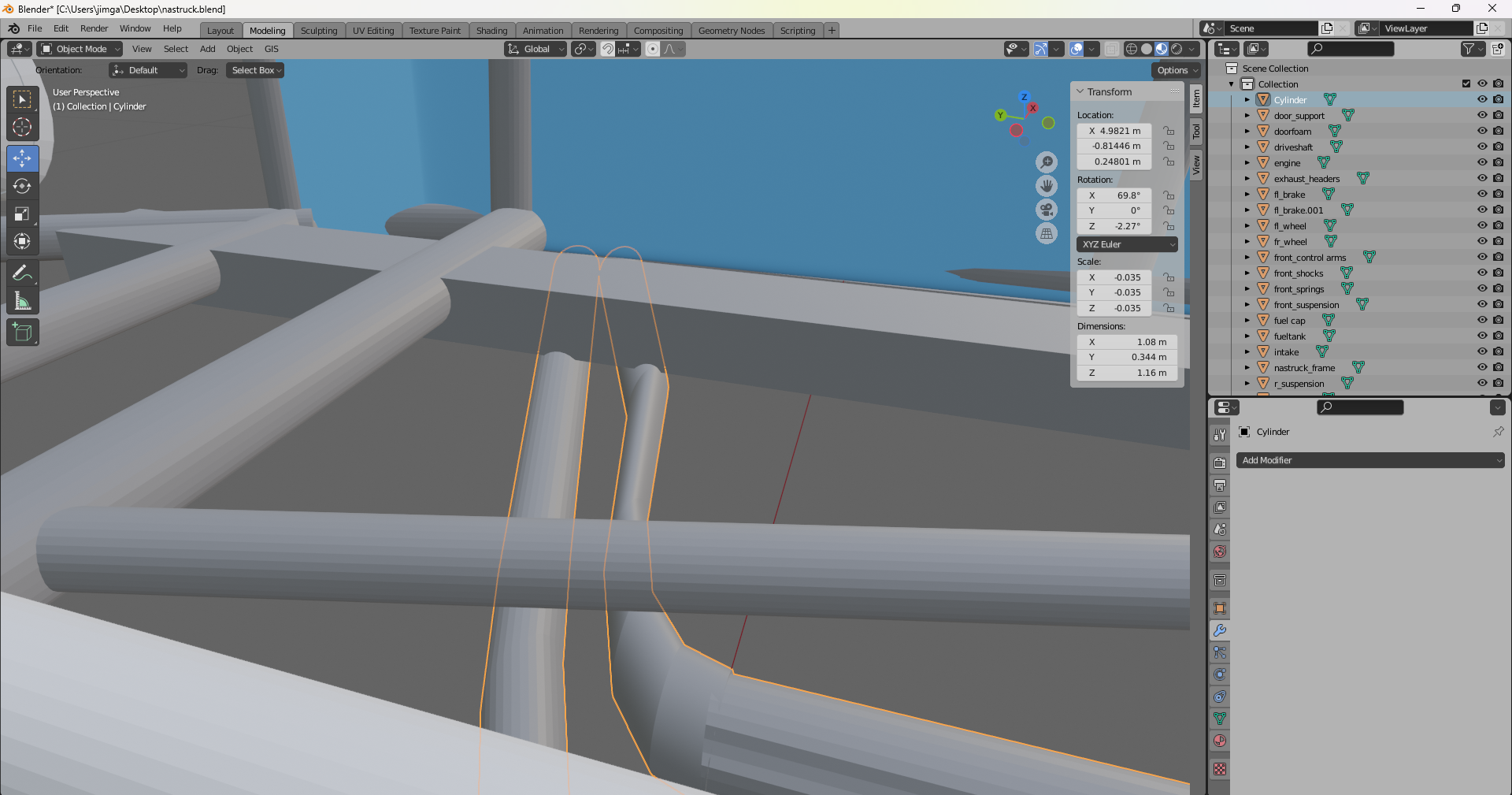Viewport: 1512px width, 795px height.
Task: Open the Modifiers wrench properties tab
Action: 1220,630
